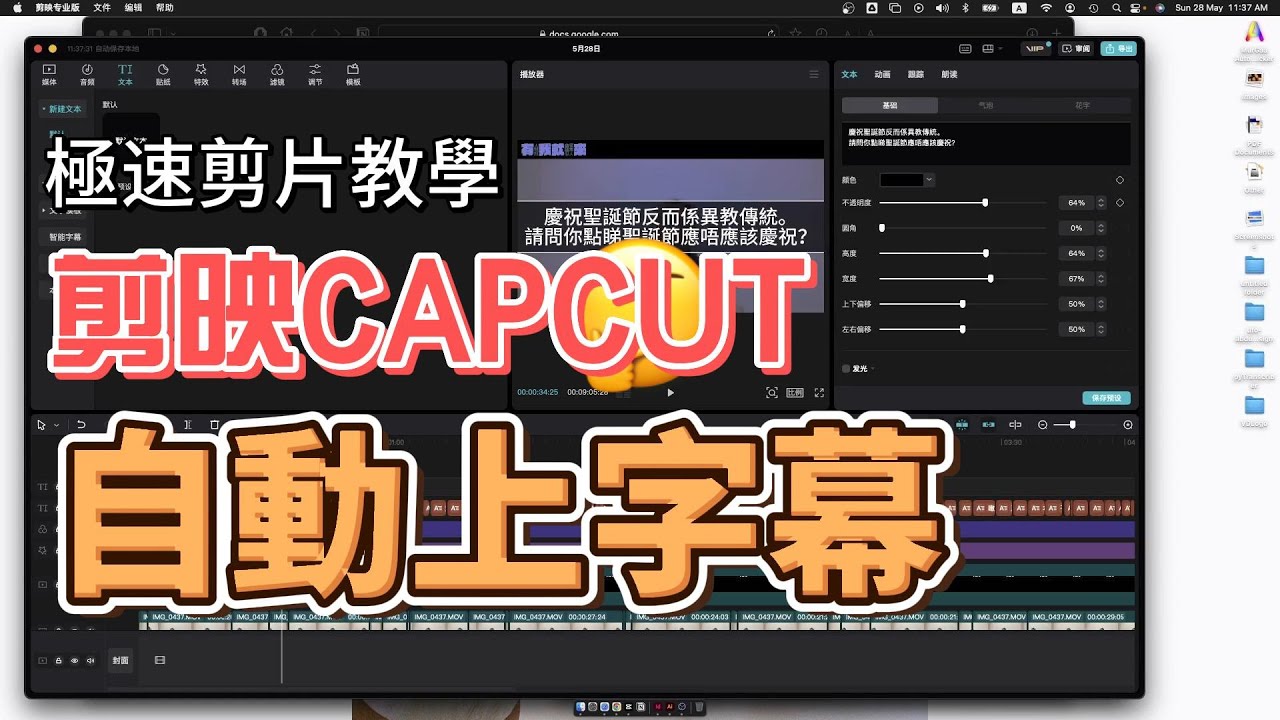Select the 文本 text tool in top toolbar
This screenshot has height=720, width=1280.
tap(125, 75)
